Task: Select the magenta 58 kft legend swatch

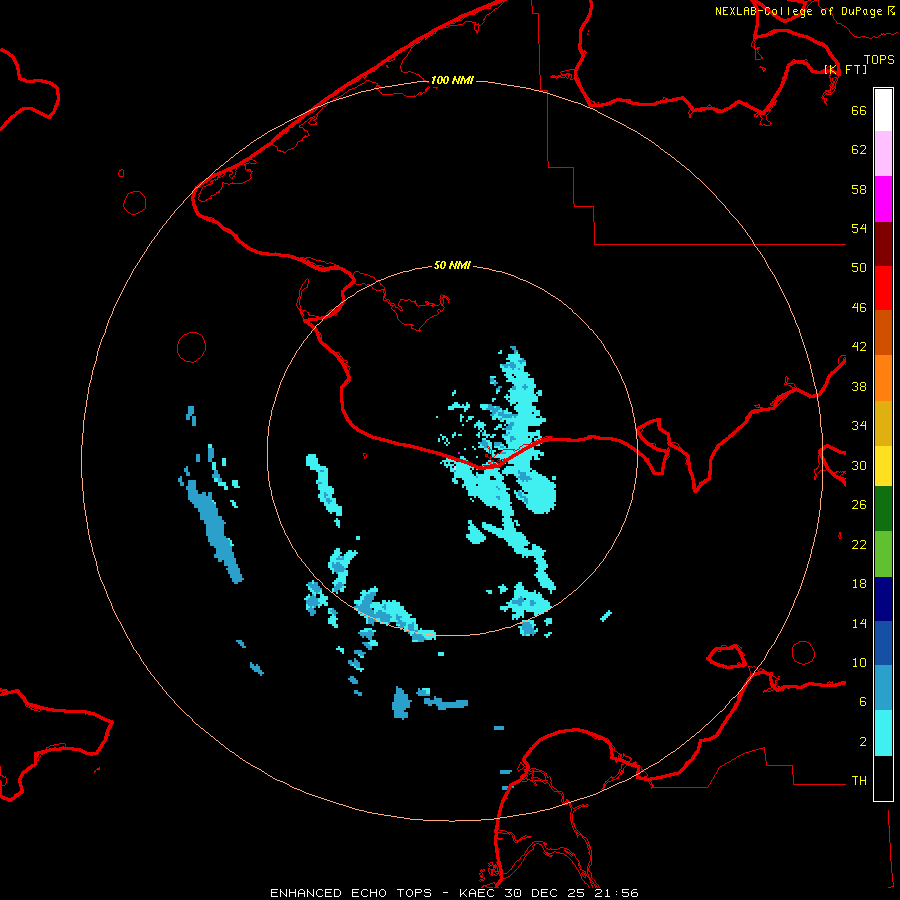Action: click(883, 199)
